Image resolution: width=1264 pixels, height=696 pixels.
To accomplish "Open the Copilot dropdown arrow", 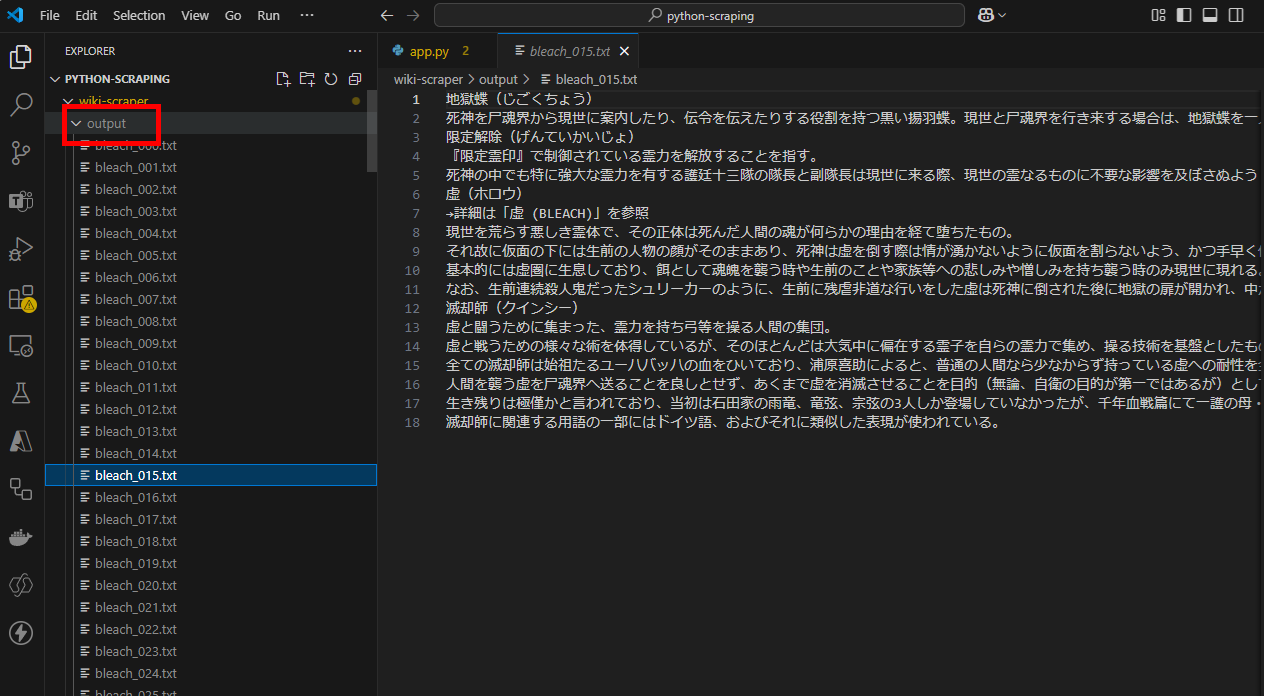I will pos(1002,15).
